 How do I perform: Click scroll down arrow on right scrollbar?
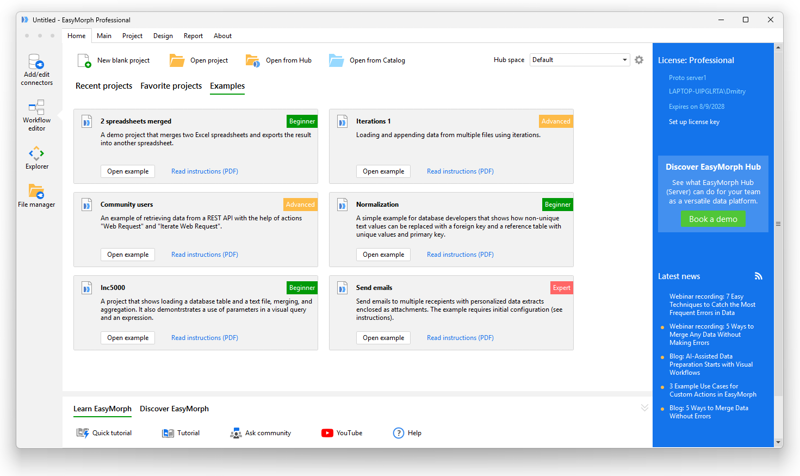pos(778,442)
